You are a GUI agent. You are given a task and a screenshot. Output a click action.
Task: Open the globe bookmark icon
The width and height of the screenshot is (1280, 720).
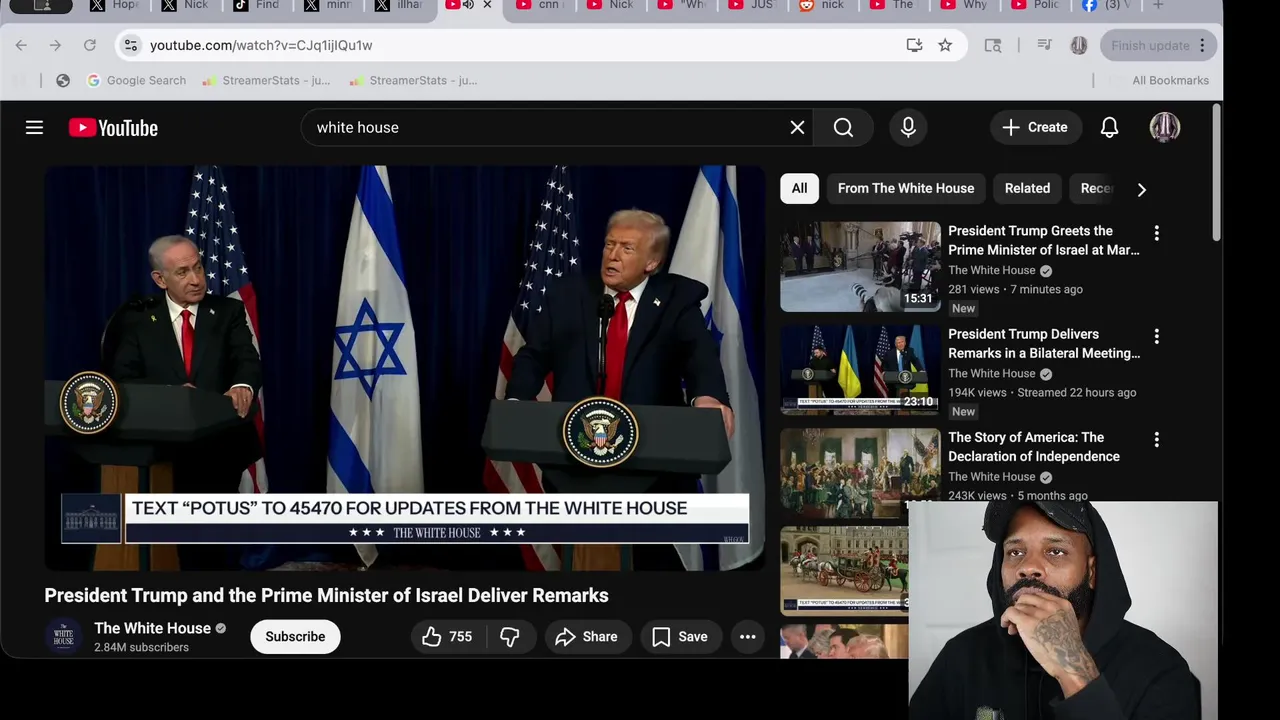(63, 80)
